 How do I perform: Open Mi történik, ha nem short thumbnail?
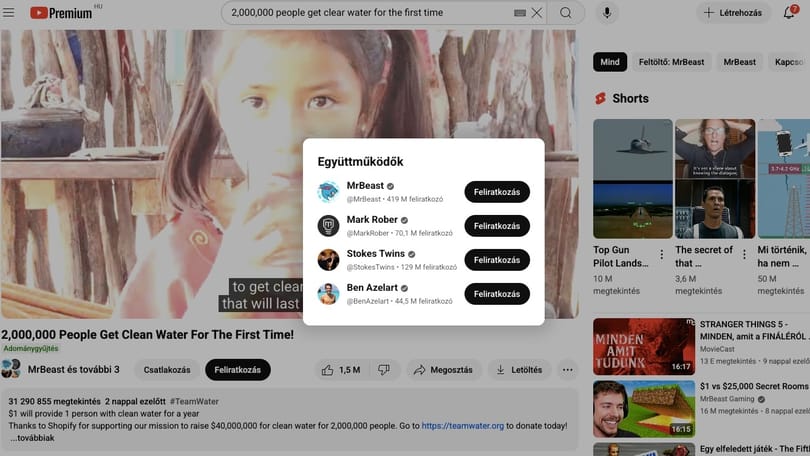coord(784,179)
